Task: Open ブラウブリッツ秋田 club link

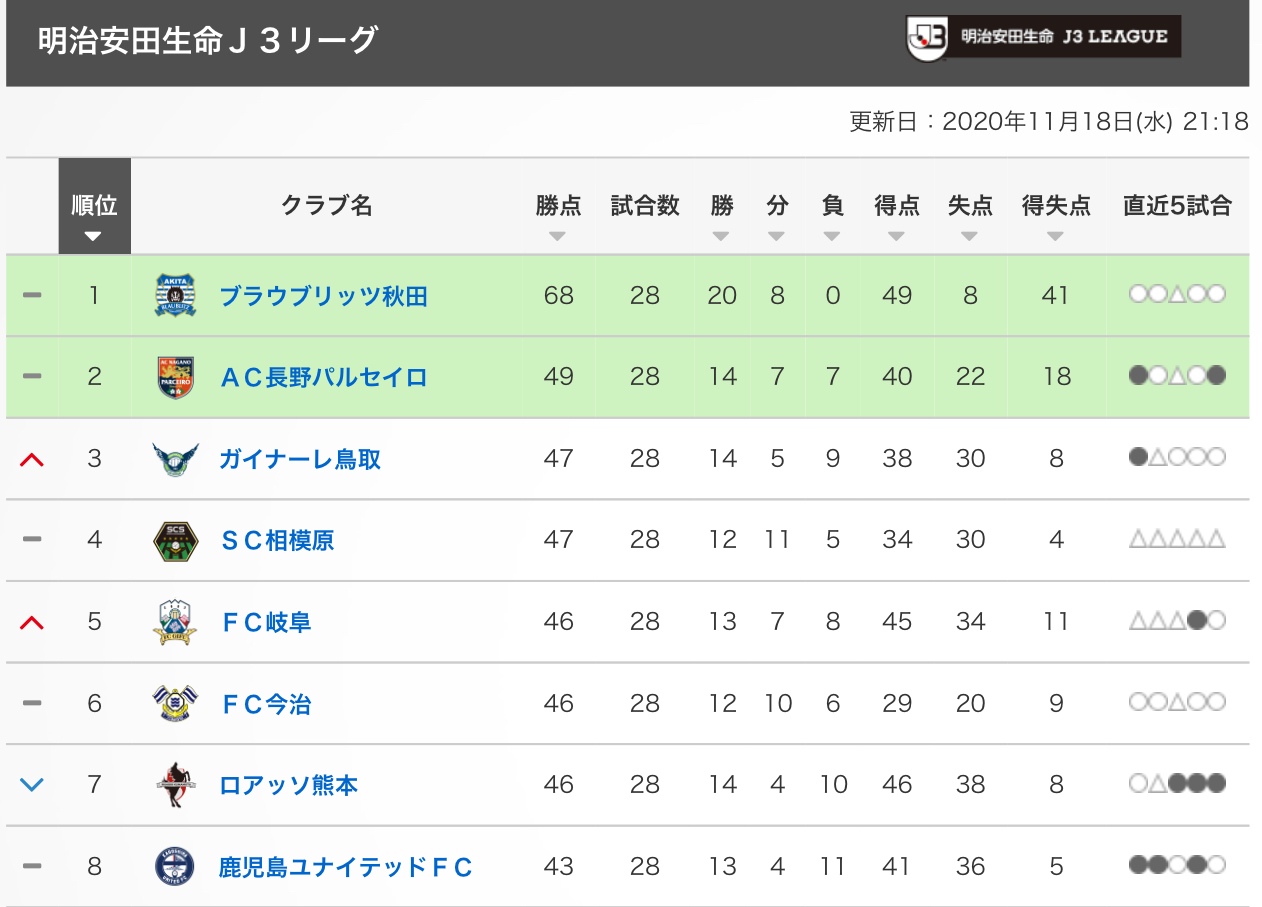Action: coord(323,296)
